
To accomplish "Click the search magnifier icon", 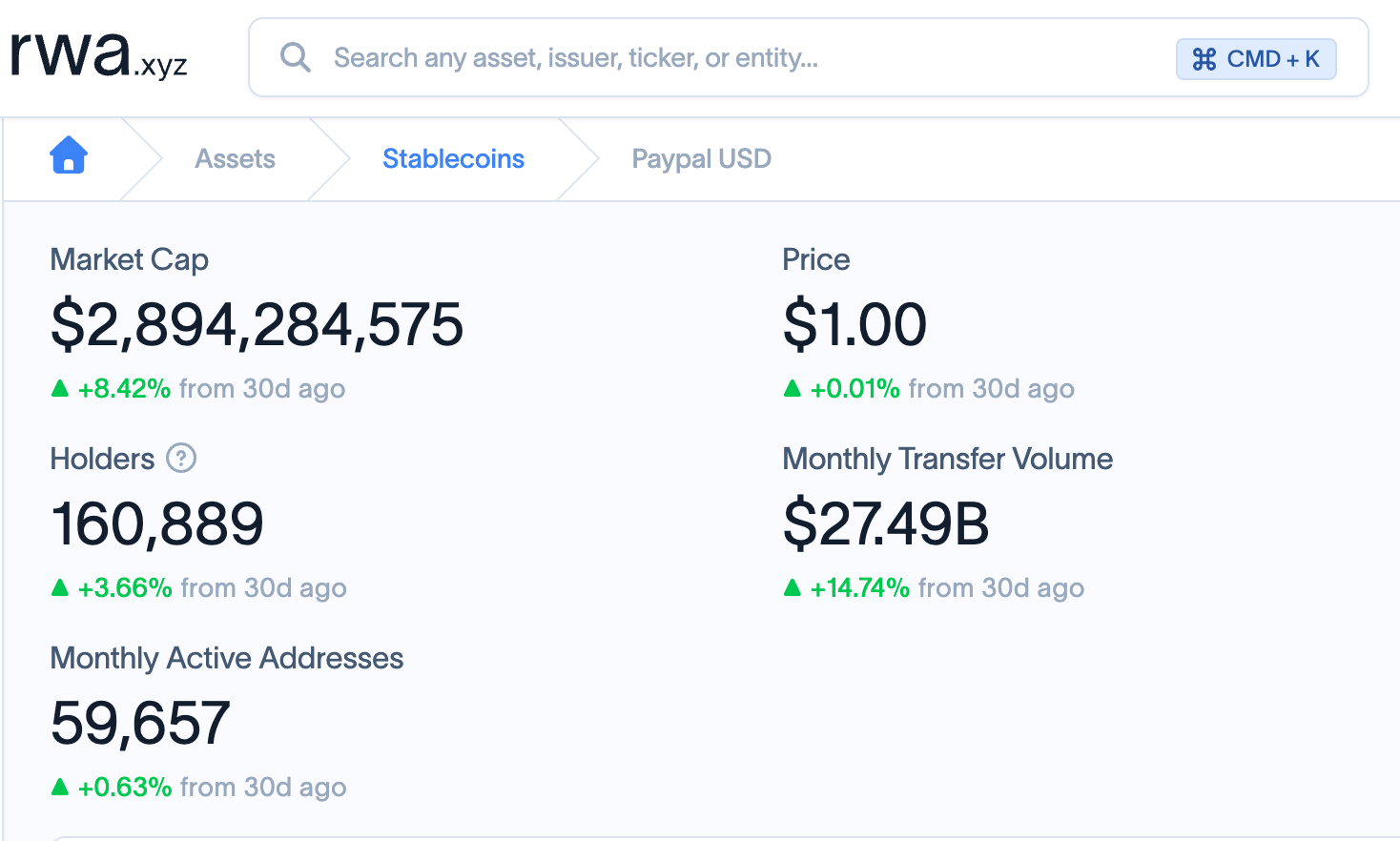I will pyautogui.click(x=295, y=57).
